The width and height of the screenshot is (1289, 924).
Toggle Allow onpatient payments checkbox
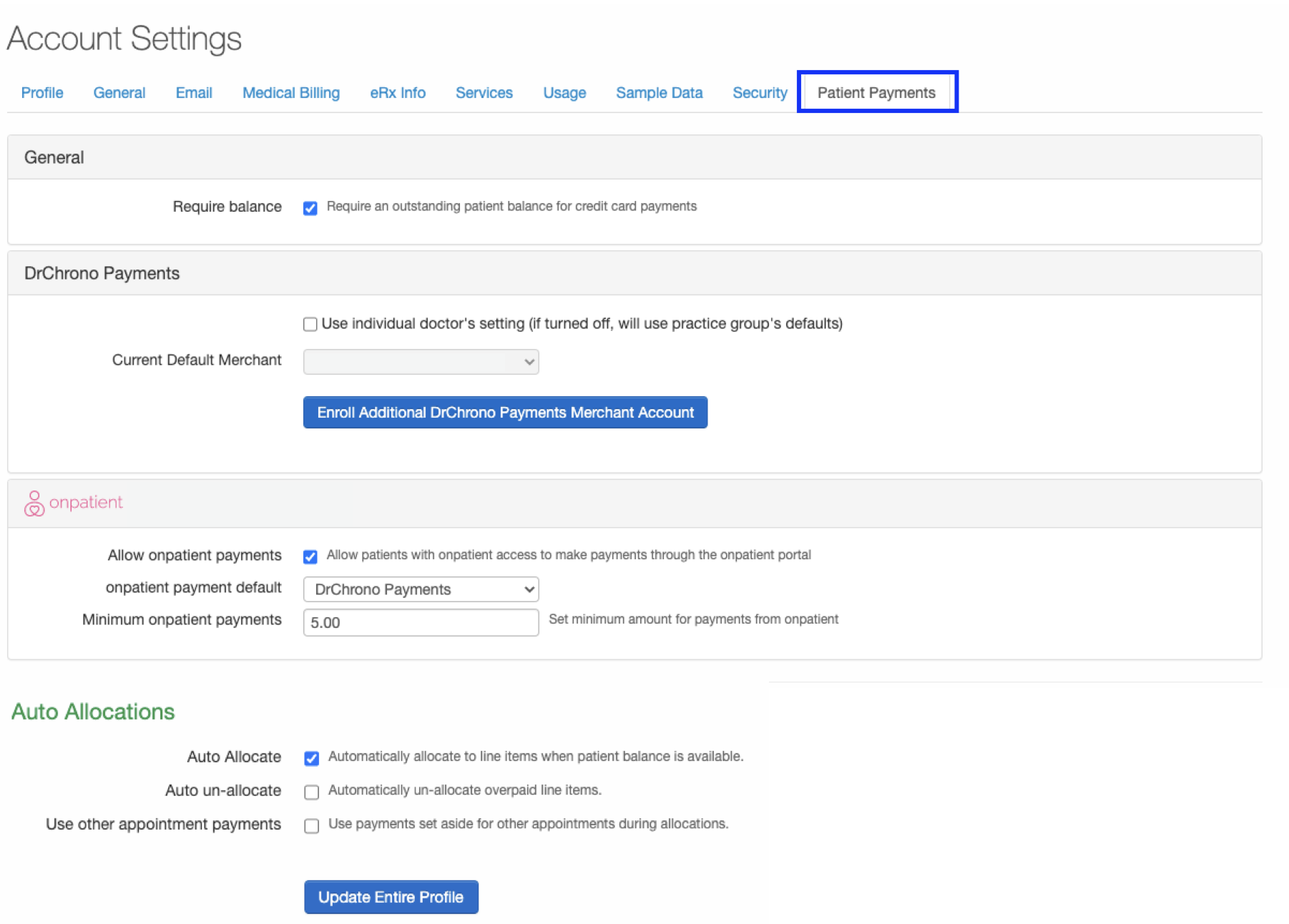[310, 556]
